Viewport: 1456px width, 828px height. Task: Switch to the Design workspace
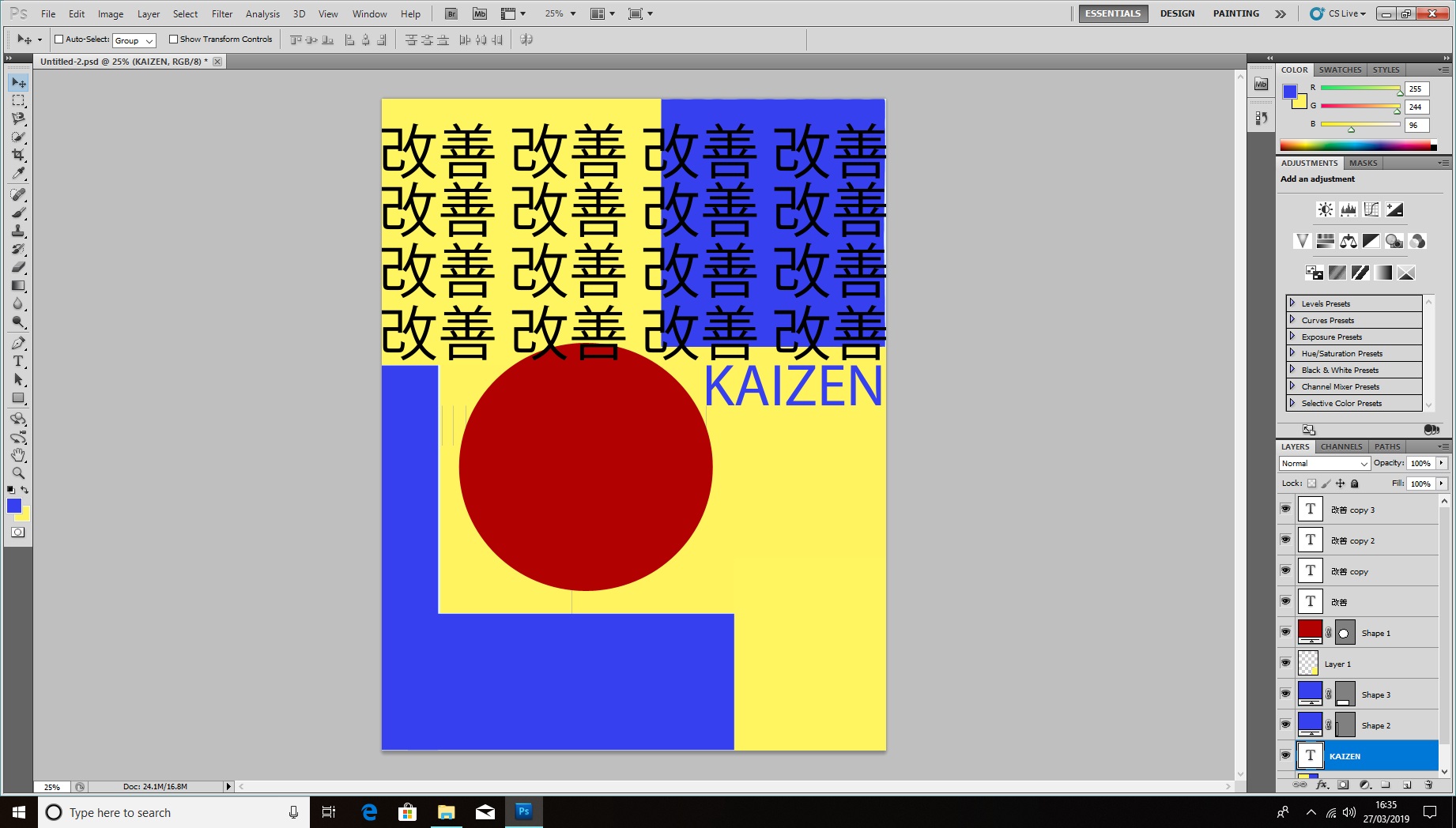[1177, 13]
